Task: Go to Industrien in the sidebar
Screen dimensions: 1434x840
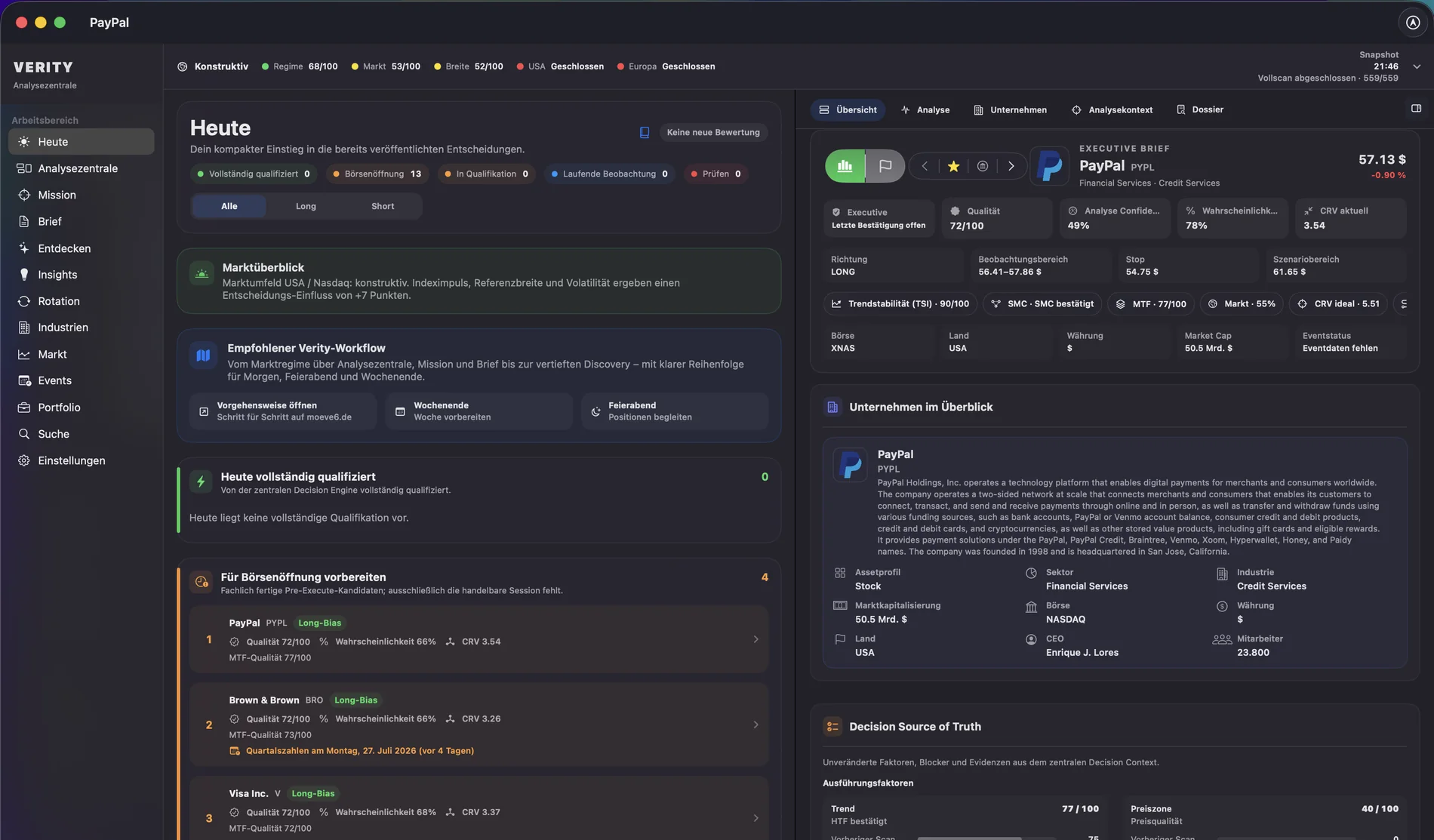Action: [81, 328]
